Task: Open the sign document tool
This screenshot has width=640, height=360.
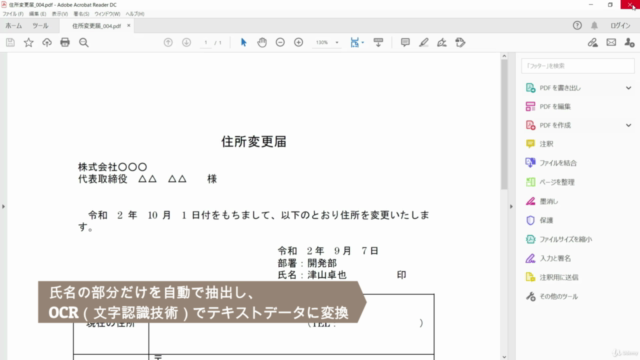Action: [442, 42]
